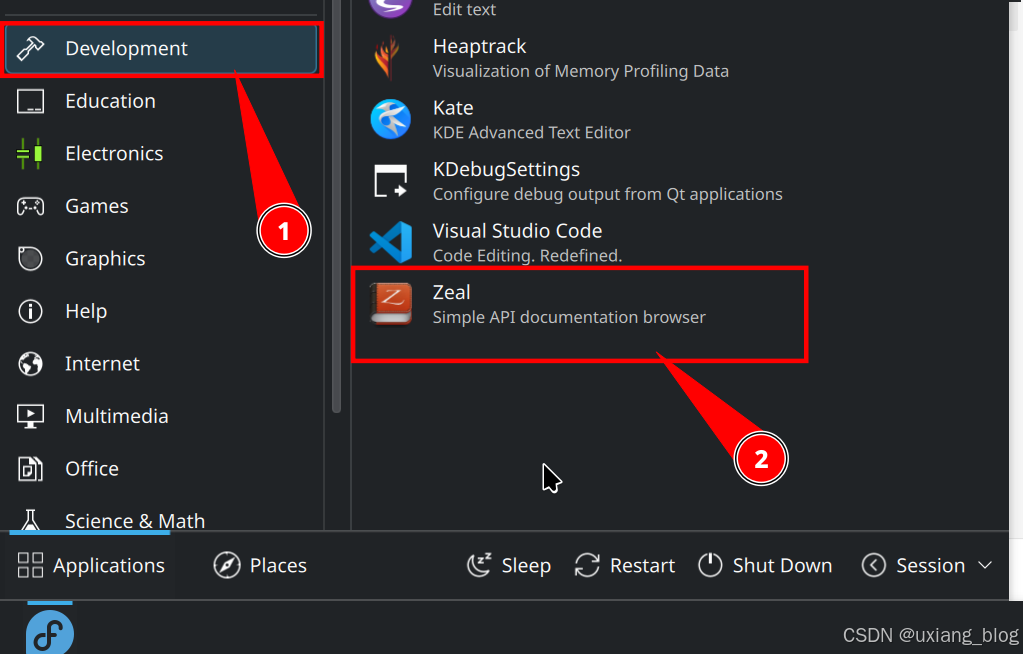Choose the Multimedia category
Image resolution: width=1023 pixels, height=654 pixels.
point(160,416)
